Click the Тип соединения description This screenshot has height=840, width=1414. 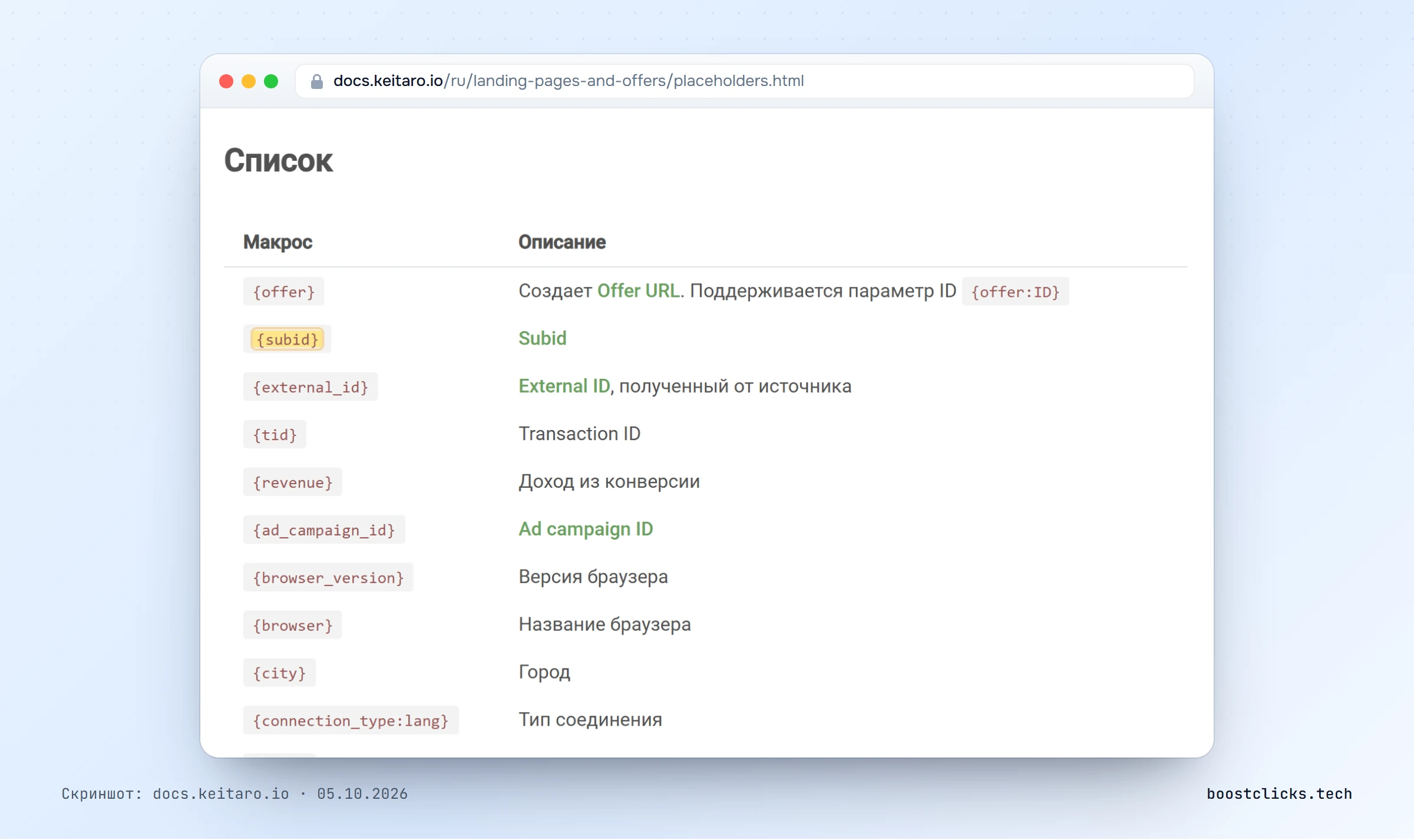[590, 720]
